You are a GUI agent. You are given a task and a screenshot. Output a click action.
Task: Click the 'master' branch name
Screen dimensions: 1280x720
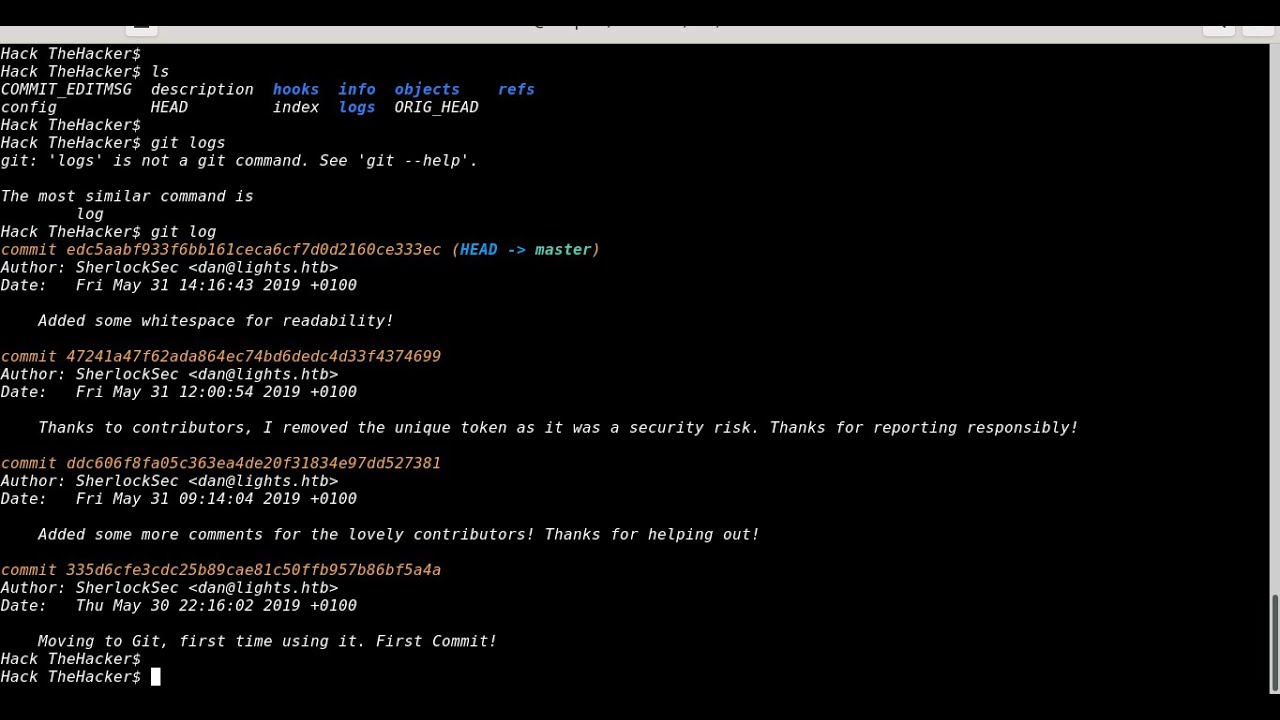[x=563, y=250]
